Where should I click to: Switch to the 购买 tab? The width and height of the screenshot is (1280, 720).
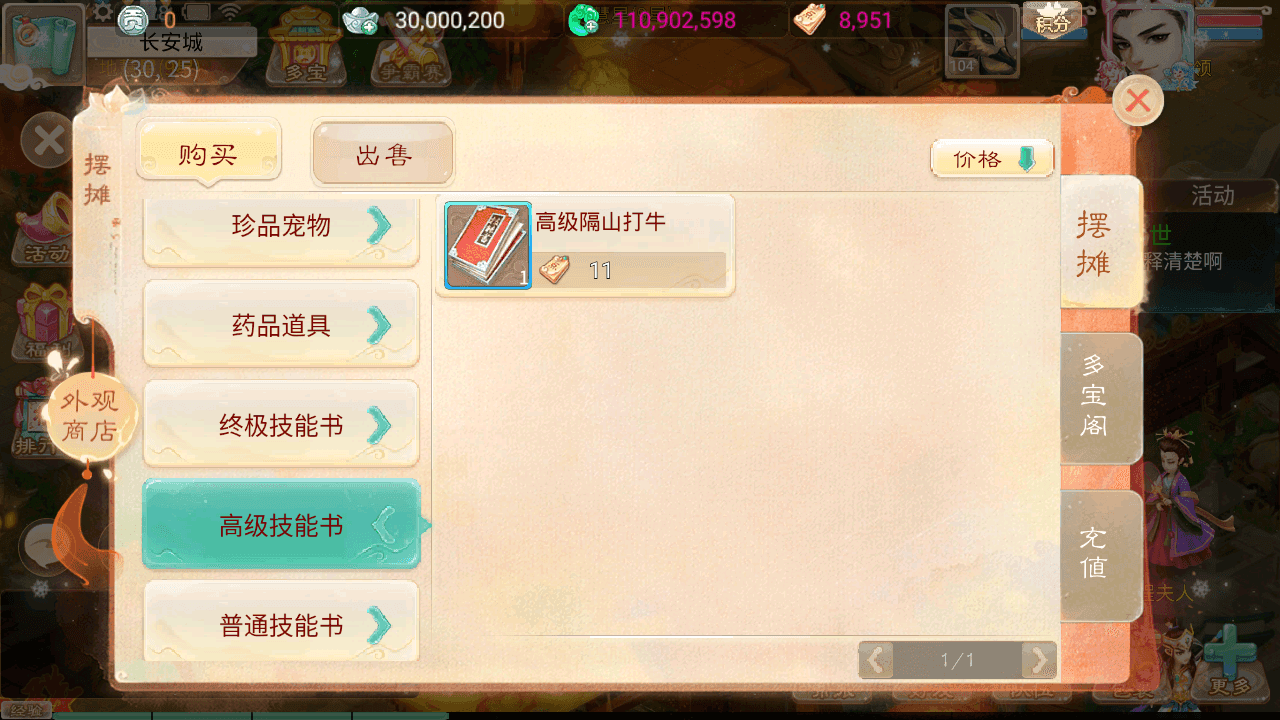[208, 153]
